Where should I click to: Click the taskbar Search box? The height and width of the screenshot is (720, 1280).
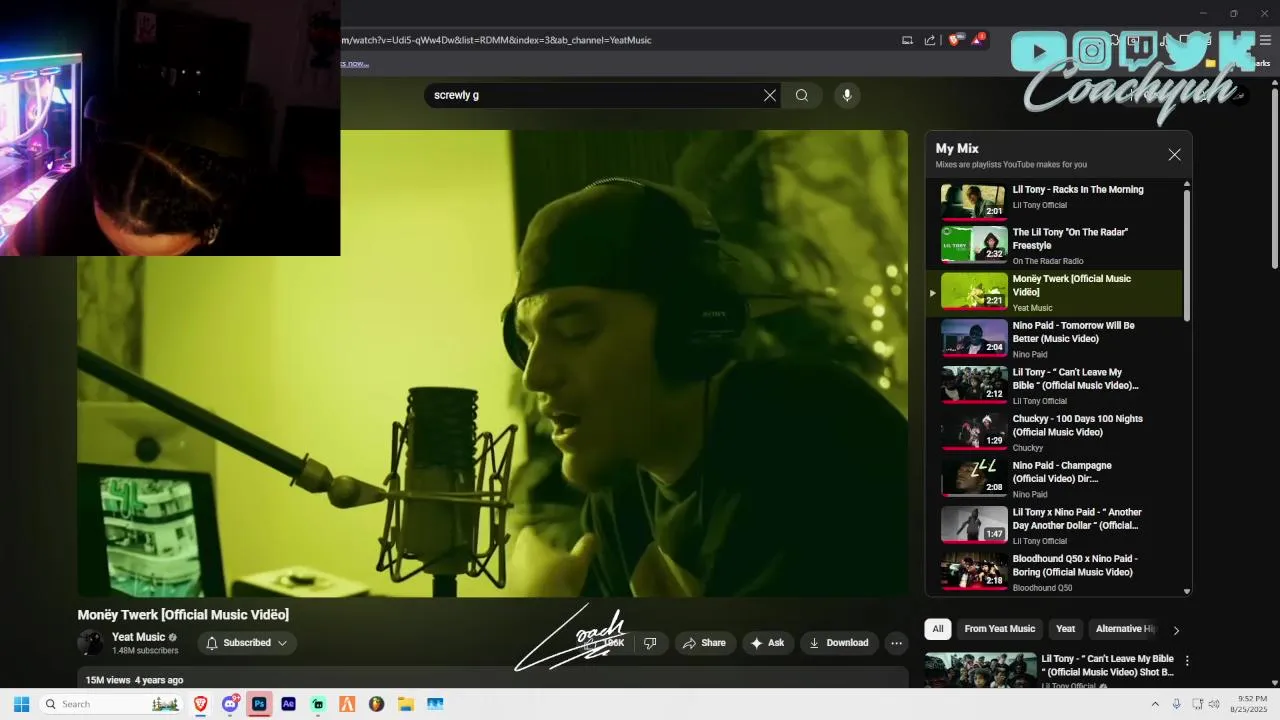[x=110, y=704]
